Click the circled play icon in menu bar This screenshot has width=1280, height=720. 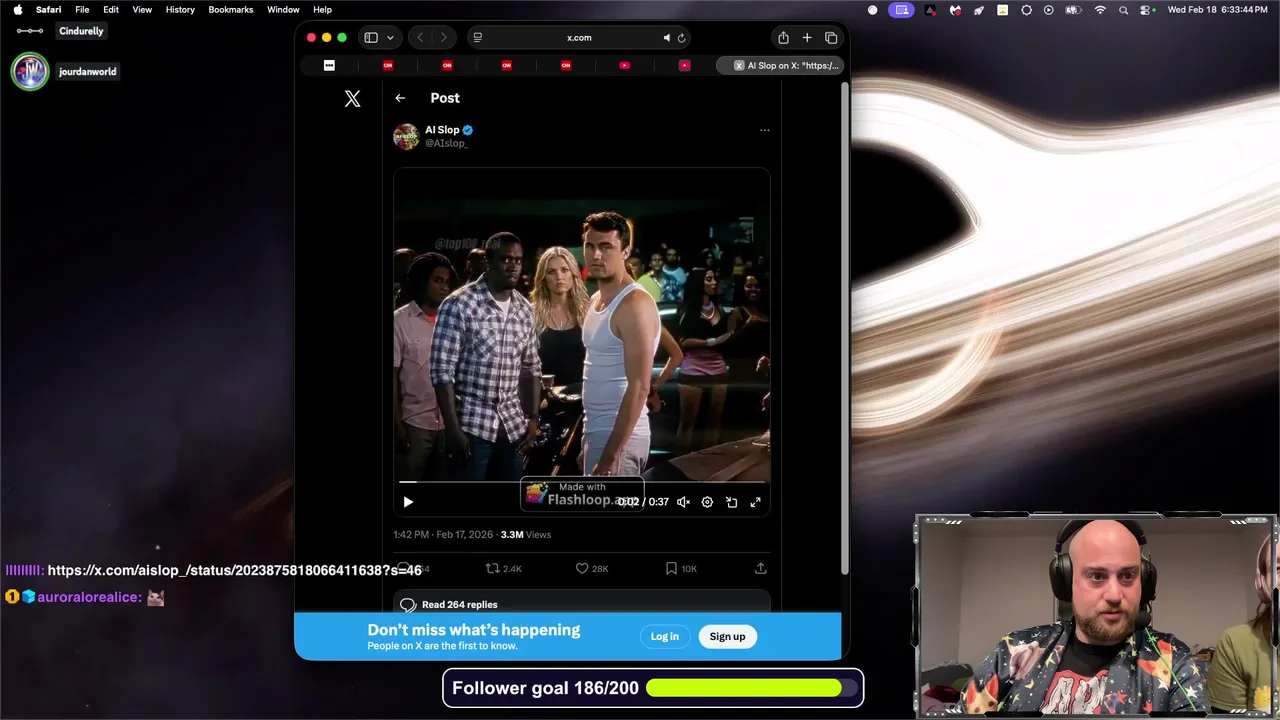(1048, 10)
